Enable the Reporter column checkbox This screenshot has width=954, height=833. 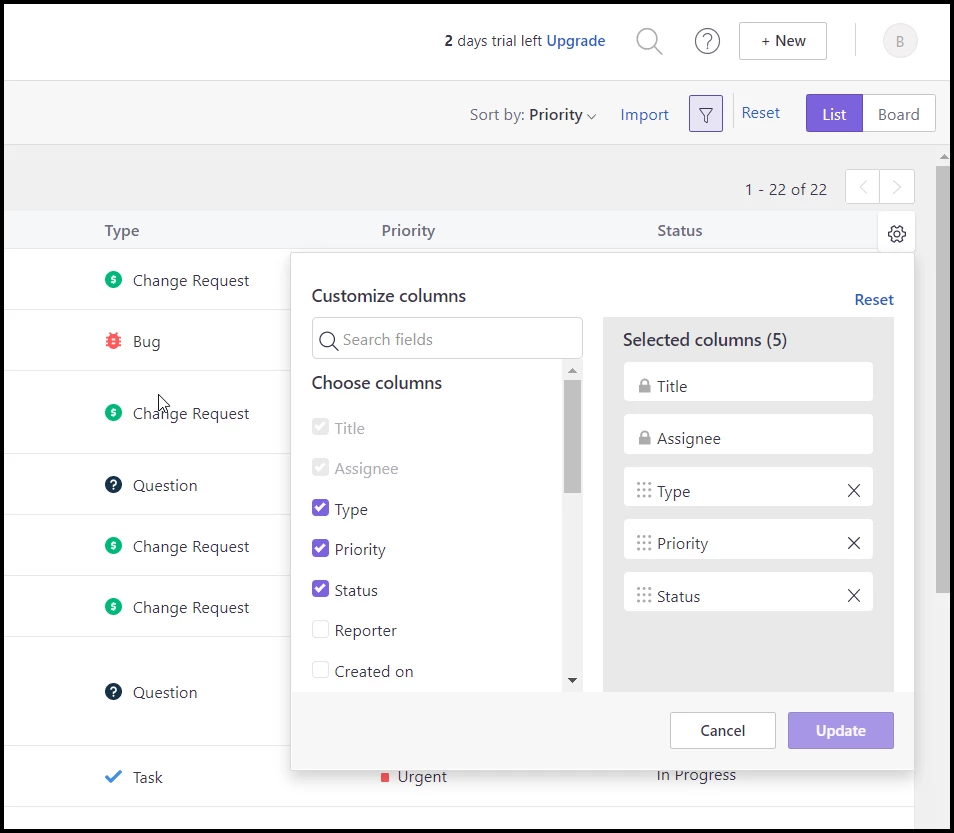[x=320, y=629]
